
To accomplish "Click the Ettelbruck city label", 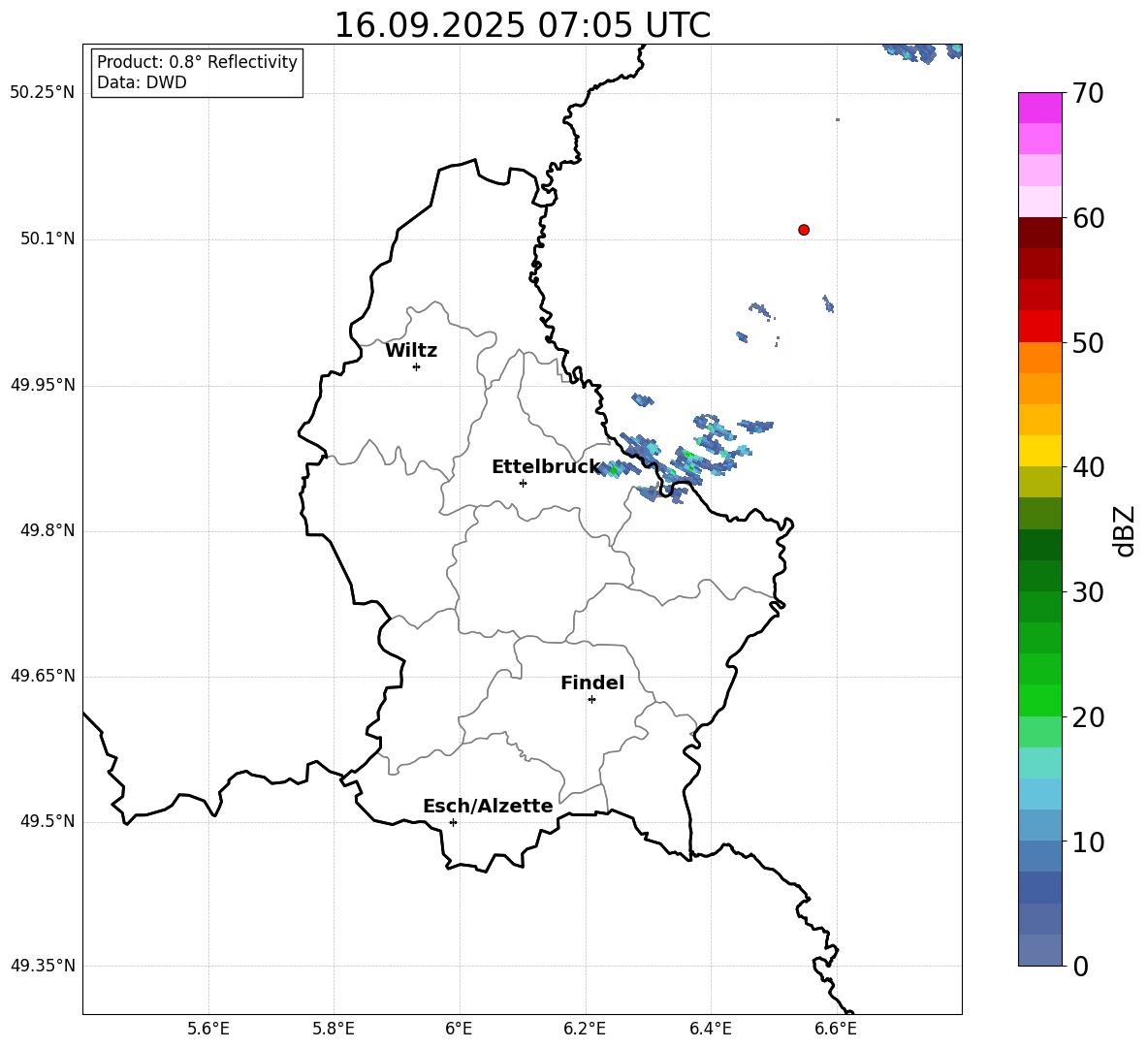I will [x=546, y=467].
